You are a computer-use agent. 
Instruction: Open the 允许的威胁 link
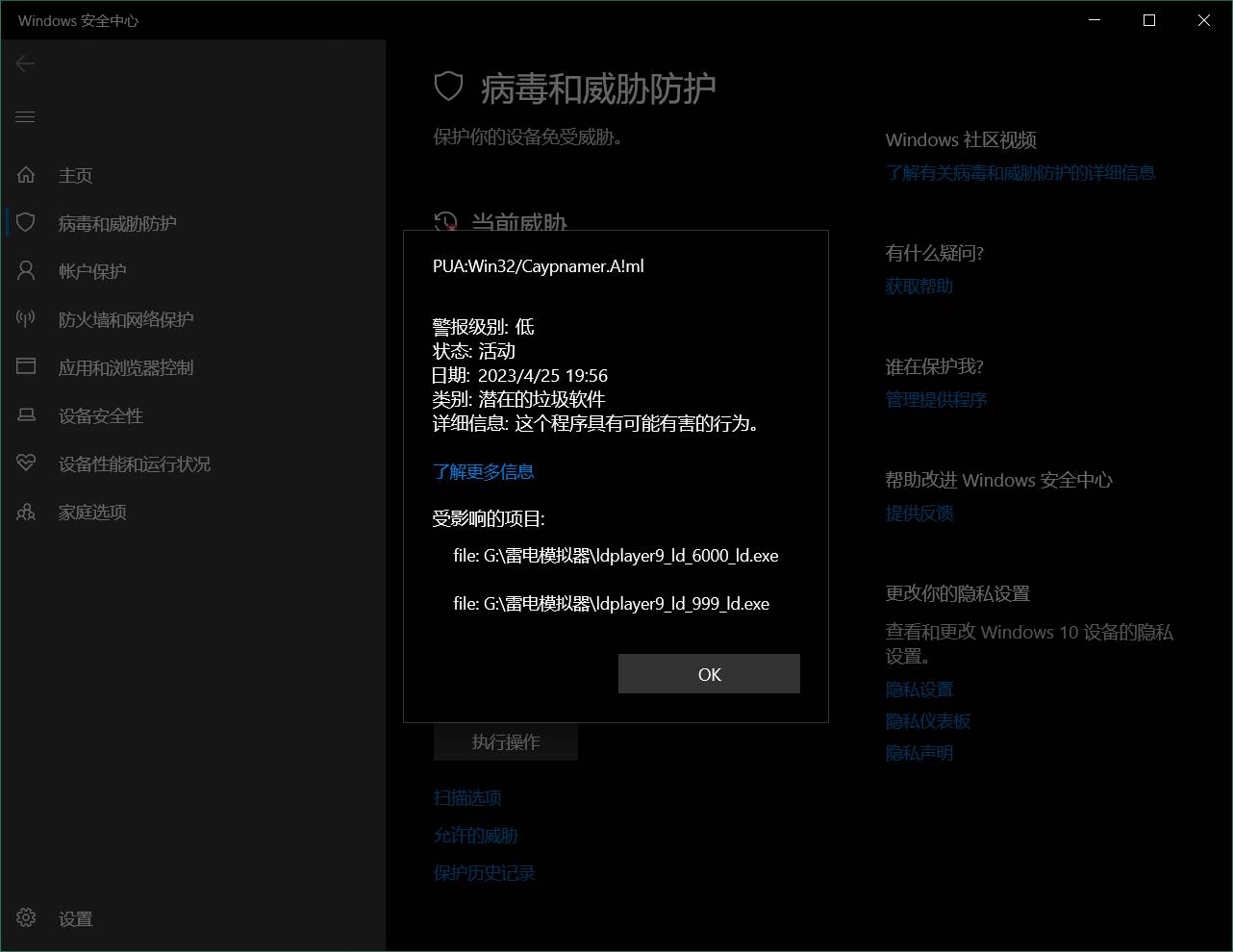tap(476, 835)
